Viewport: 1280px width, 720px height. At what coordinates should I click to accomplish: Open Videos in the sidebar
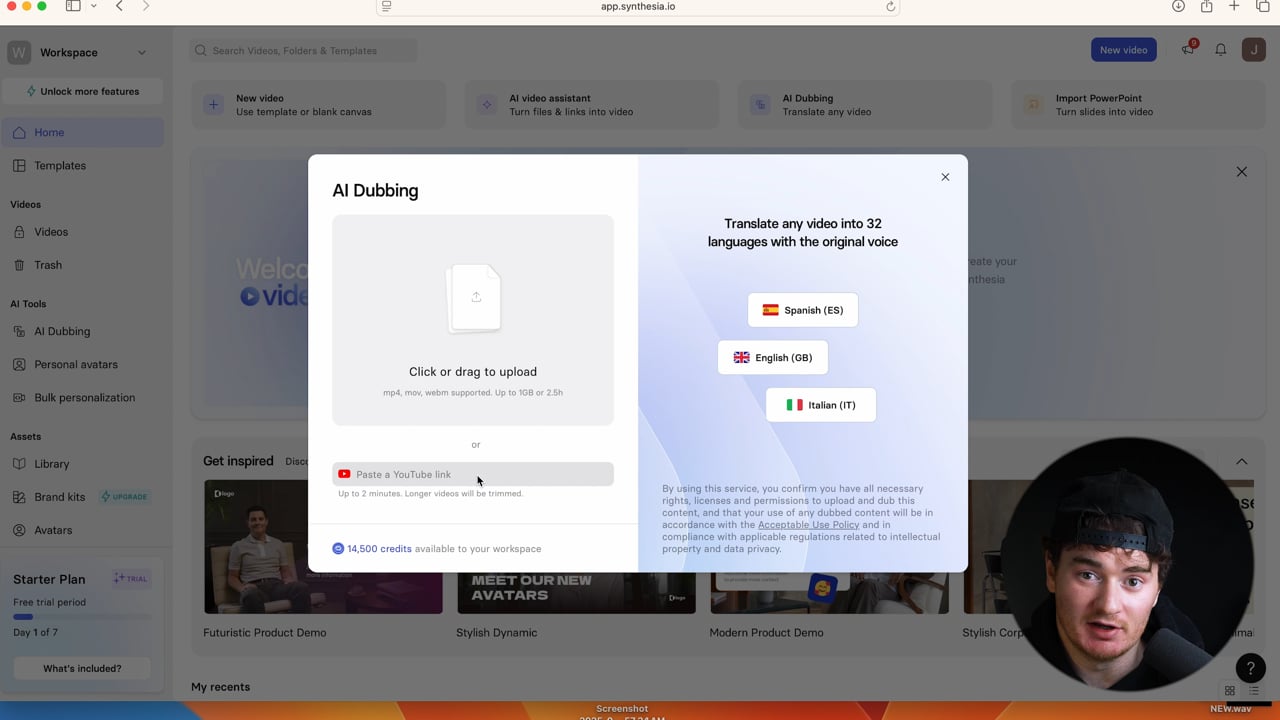click(83, 232)
